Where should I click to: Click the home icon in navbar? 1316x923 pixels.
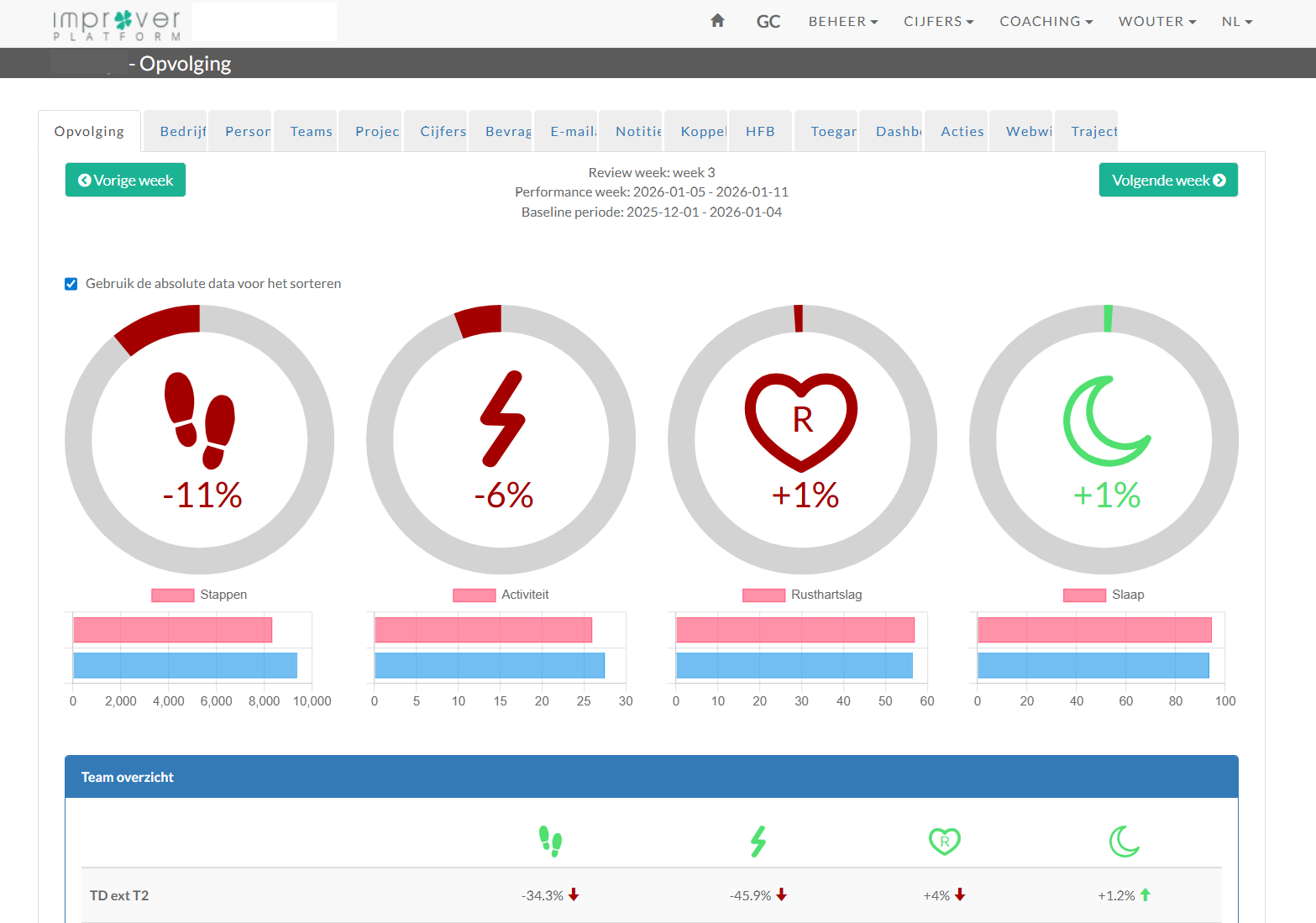point(717,21)
